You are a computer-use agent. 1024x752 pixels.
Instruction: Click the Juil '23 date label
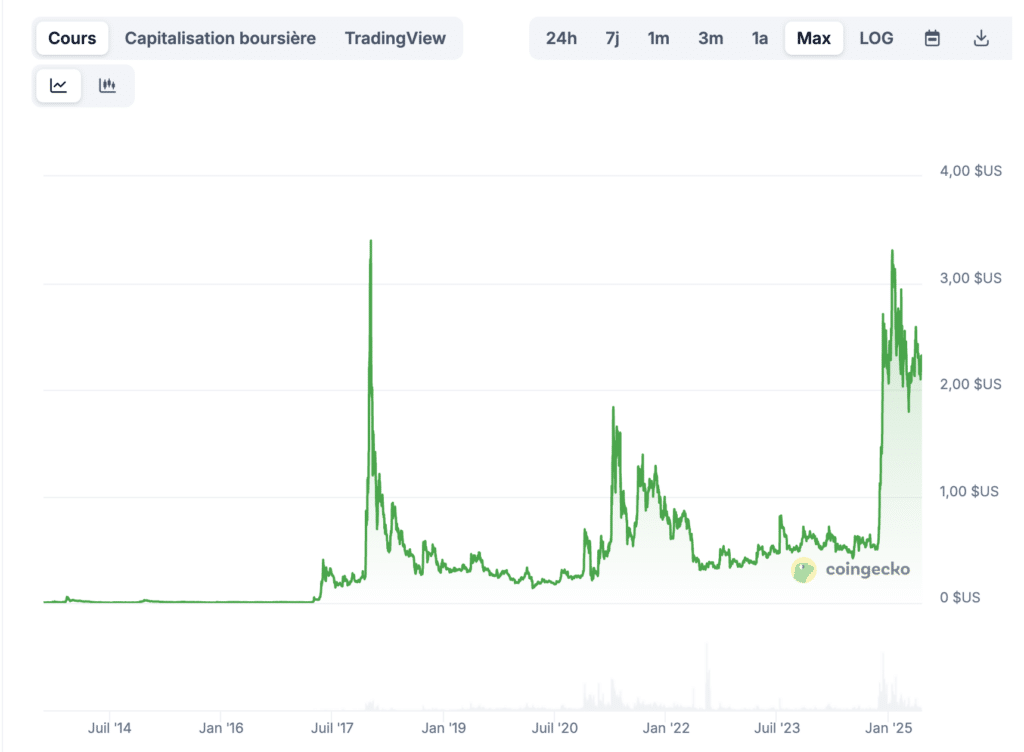click(777, 728)
